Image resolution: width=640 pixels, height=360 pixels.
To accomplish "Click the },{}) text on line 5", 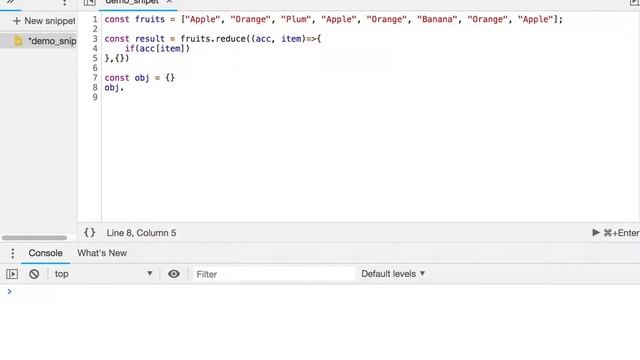I will 117,58.
